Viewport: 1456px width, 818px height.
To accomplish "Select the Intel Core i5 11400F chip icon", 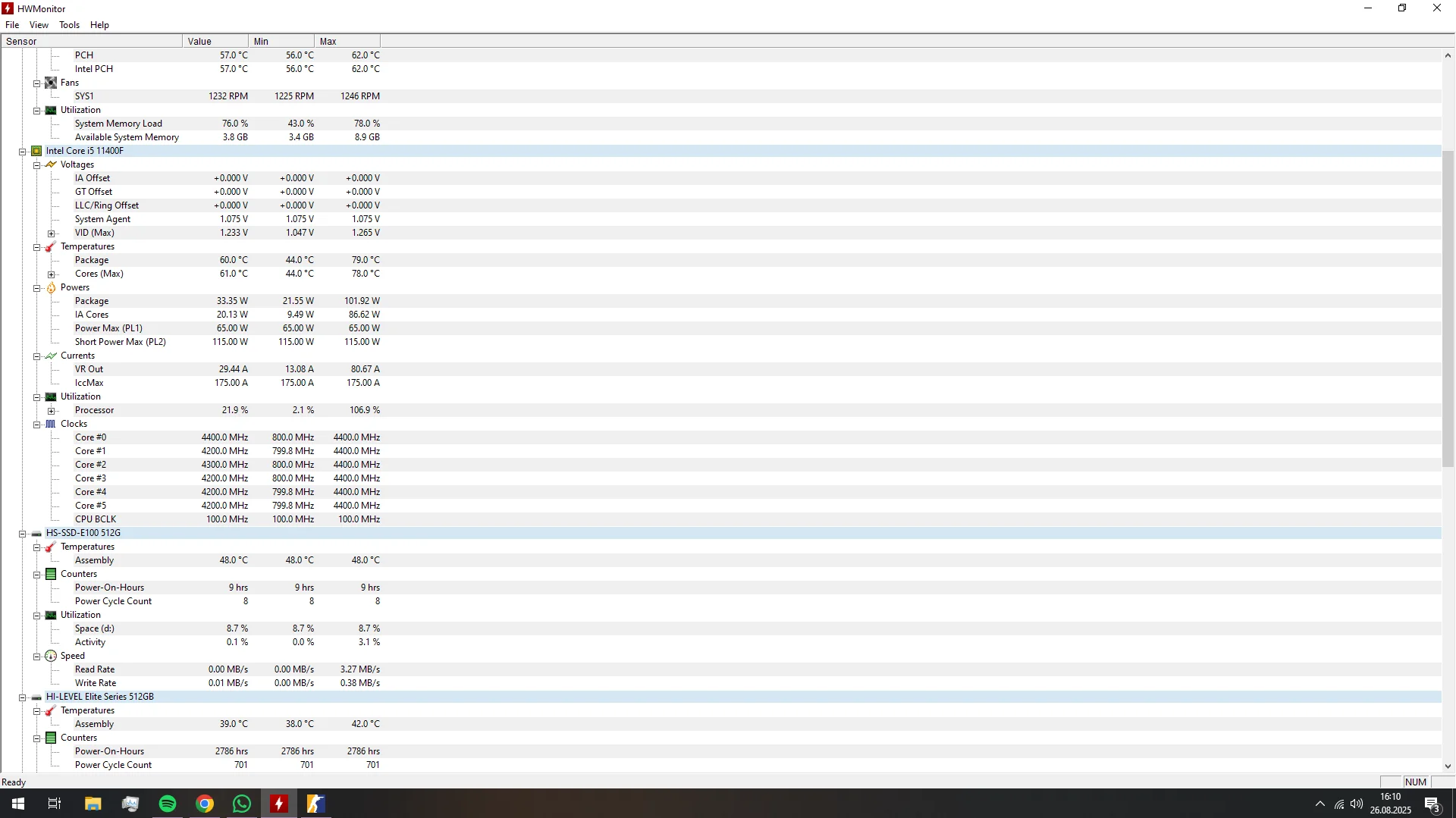I will [36, 151].
